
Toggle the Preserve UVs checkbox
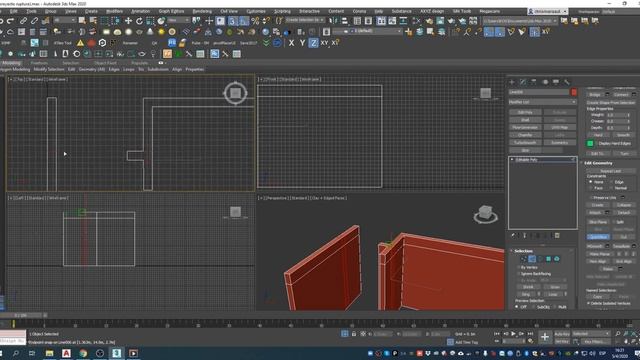tap(591, 198)
